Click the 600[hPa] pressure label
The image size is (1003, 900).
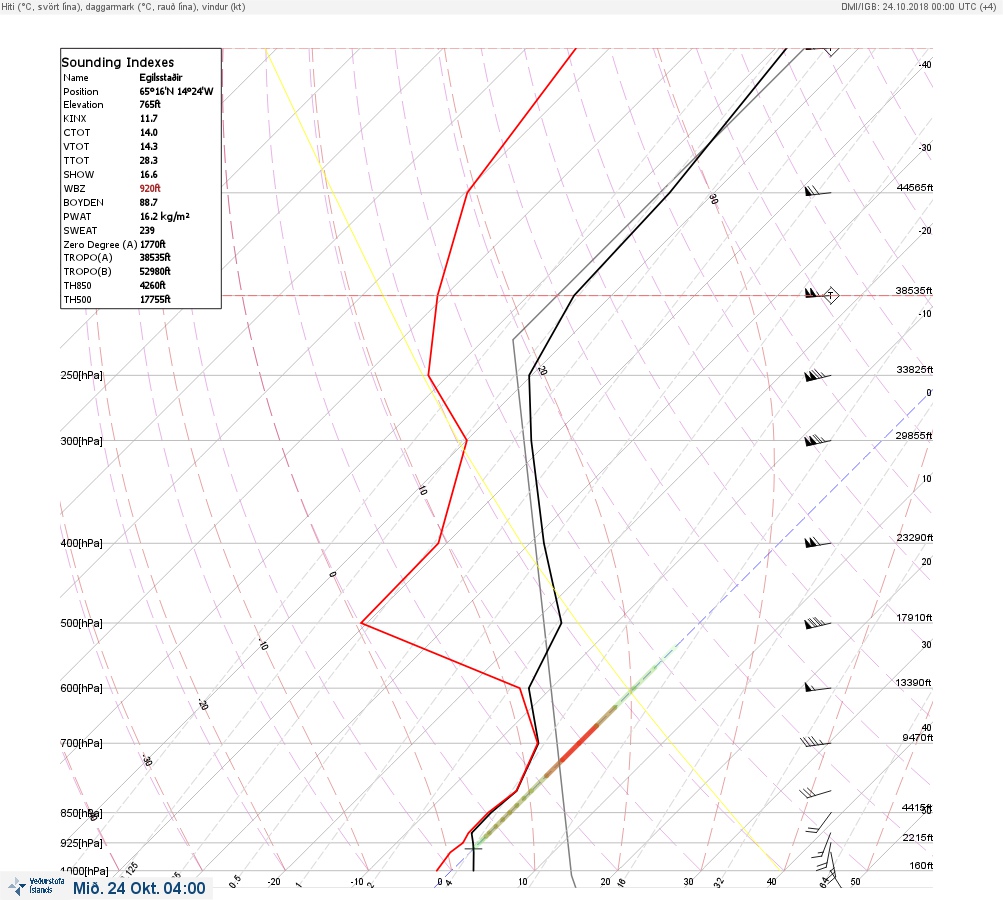tap(81, 688)
